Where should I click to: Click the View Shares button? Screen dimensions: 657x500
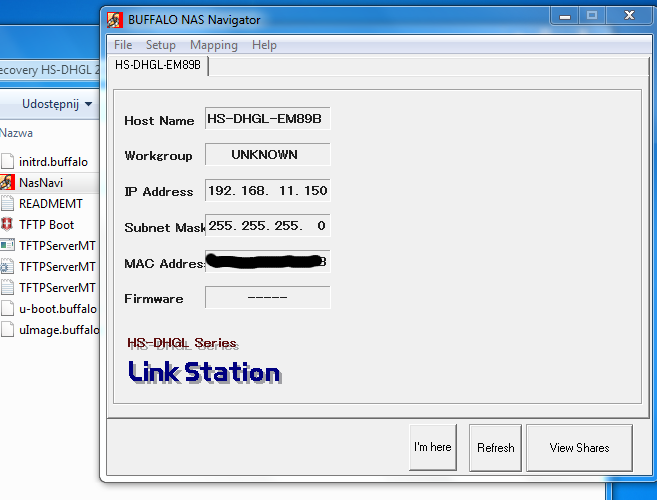click(x=579, y=448)
